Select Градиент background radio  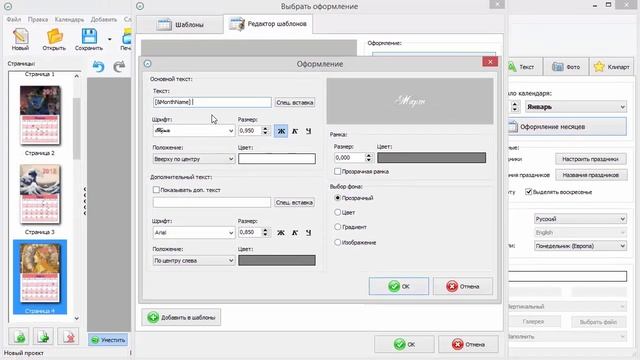click(338, 227)
